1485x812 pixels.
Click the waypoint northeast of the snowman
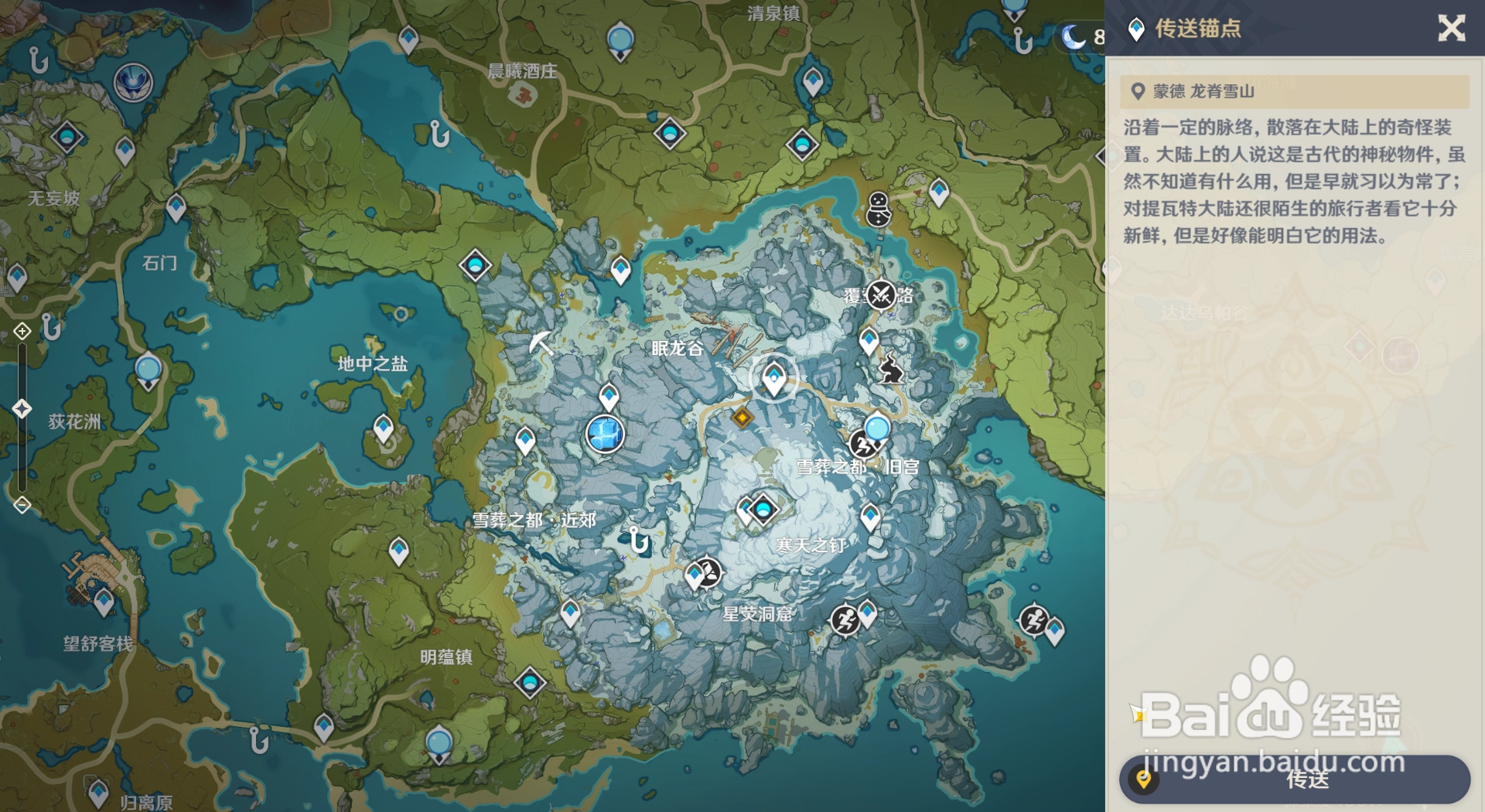pyautogui.click(x=939, y=192)
